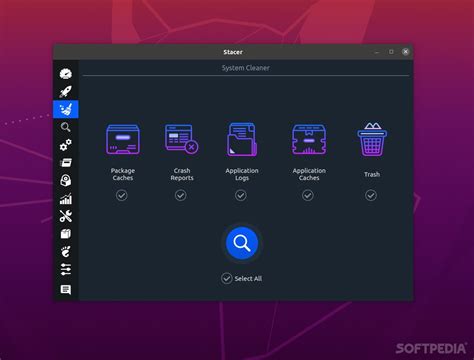
Task: Open Startup Apps rocket icon
Action: (x=66, y=91)
